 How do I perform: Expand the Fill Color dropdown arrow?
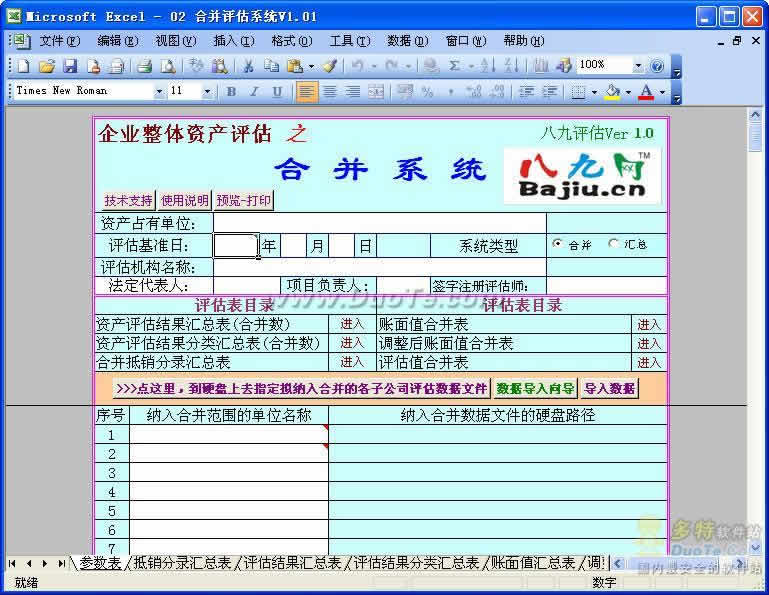tap(628, 92)
